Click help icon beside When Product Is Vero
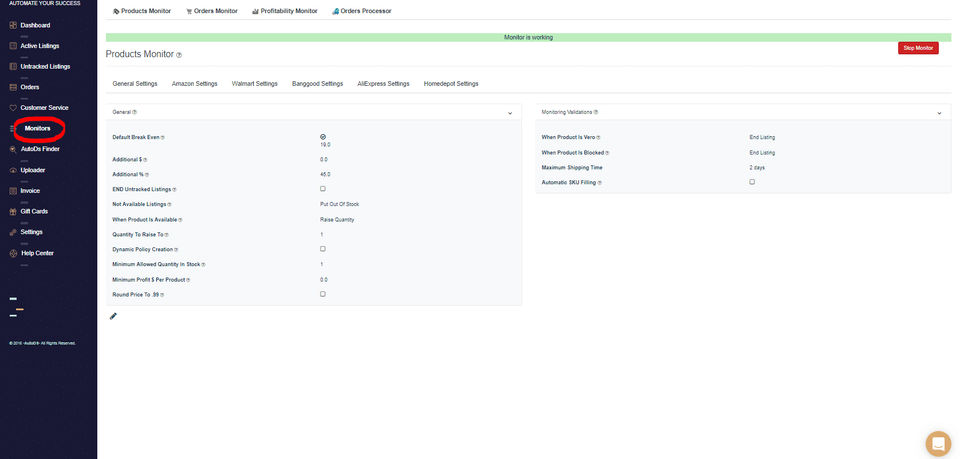The image size is (960, 459). [598, 138]
